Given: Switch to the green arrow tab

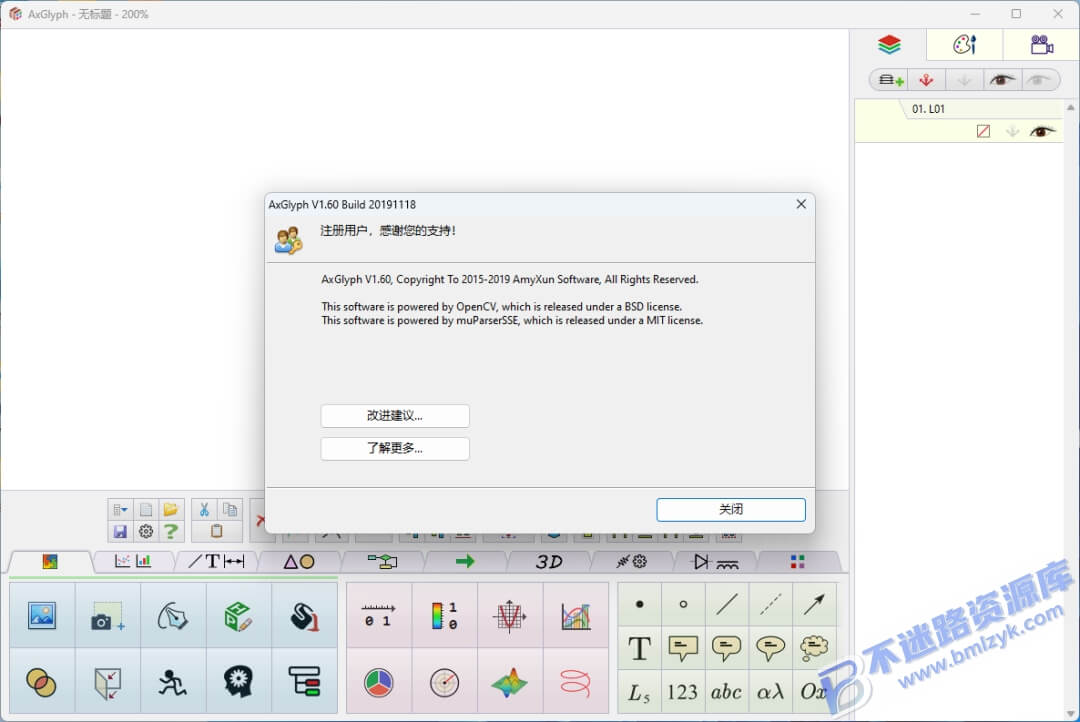Looking at the screenshot, I should click(x=465, y=561).
